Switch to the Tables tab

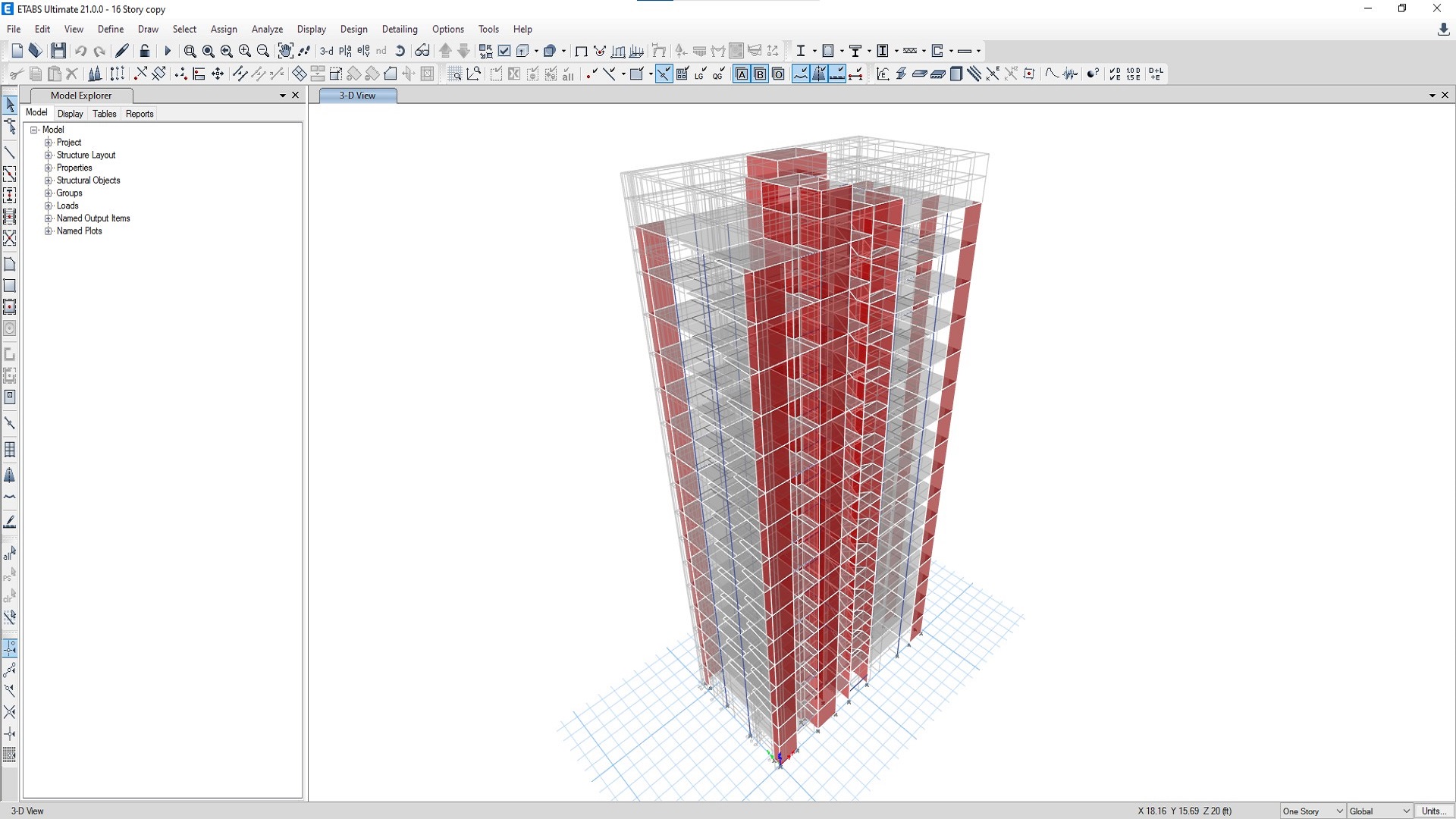click(x=104, y=114)
